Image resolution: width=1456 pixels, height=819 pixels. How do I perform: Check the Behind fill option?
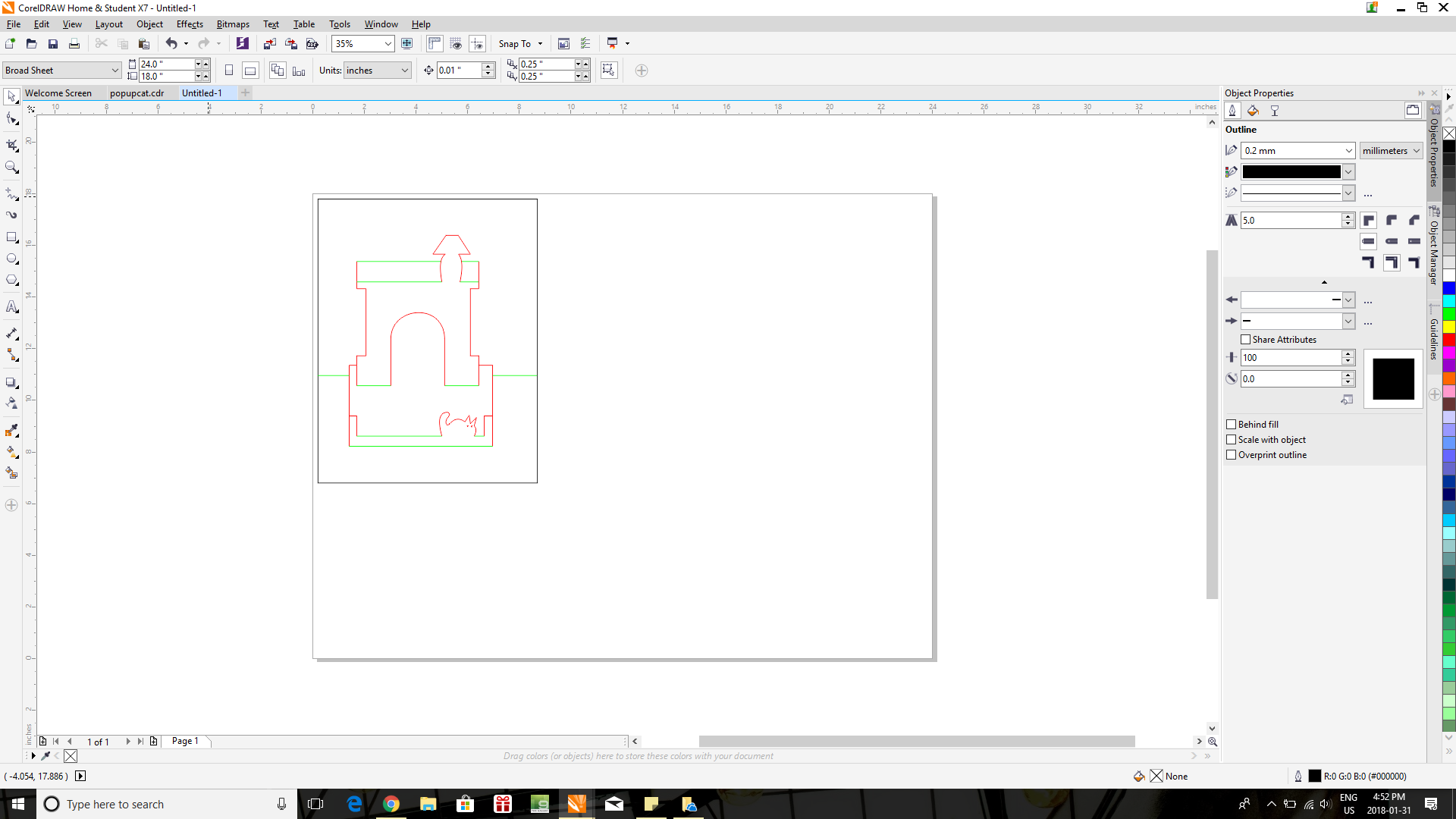tap(1231, 424)
